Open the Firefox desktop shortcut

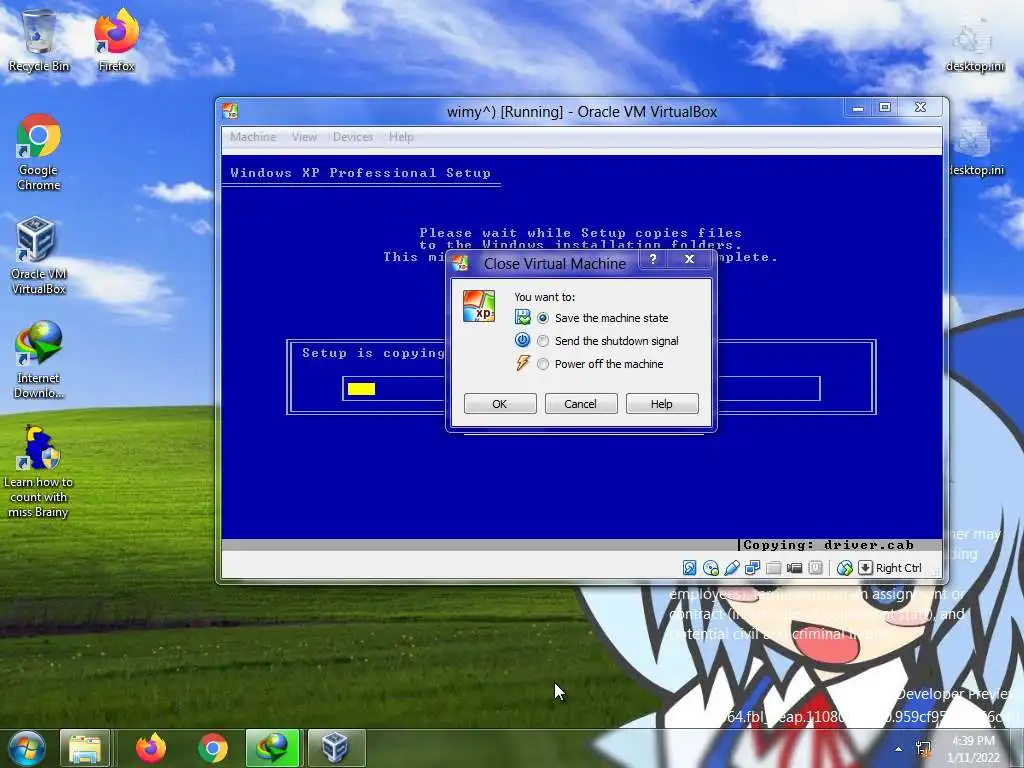click(116, 40)
